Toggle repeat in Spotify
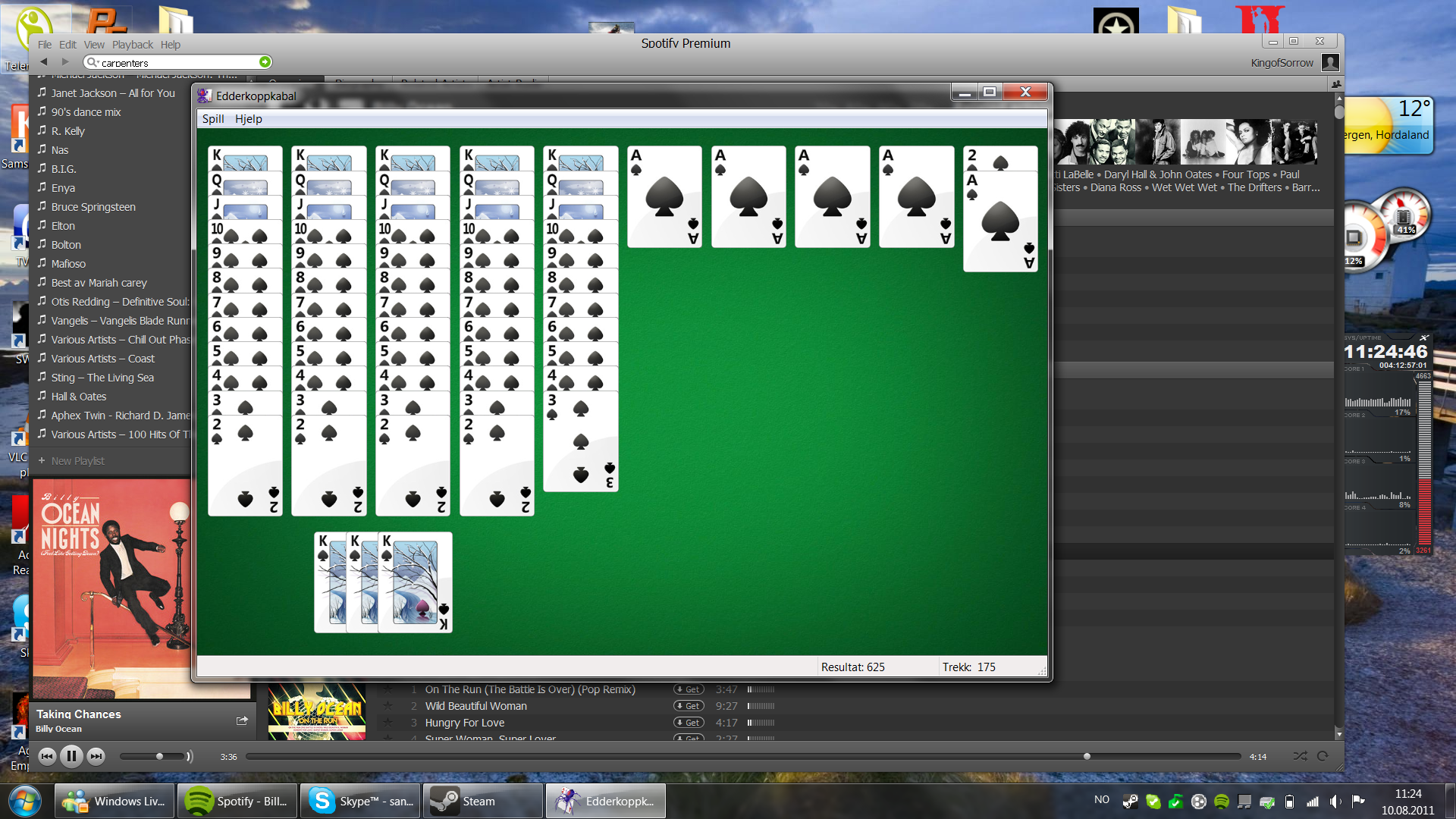Image resolution: width=1456 pixels, height=819 pixels. click(x=1323, y=756)
